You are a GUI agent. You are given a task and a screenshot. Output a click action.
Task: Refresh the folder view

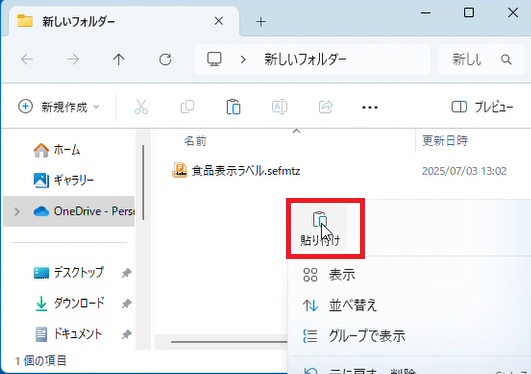click(165, 60)
